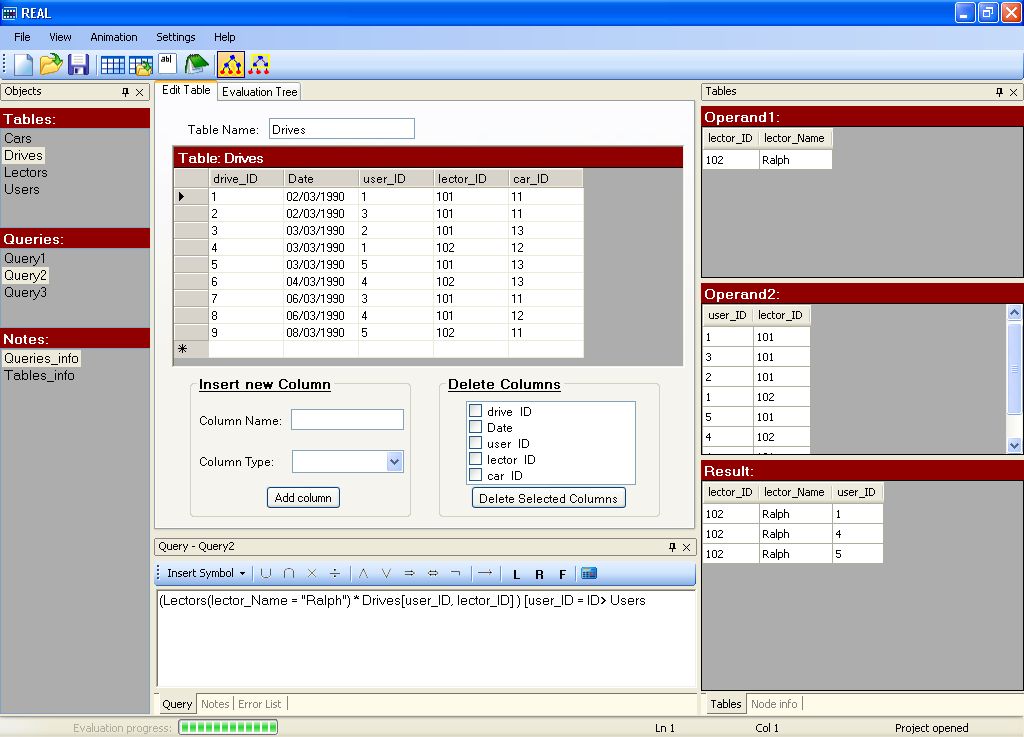1024x737 pixels.
Task: Open the Insert Symbol dropdown
Action: [x=206, y=573]
